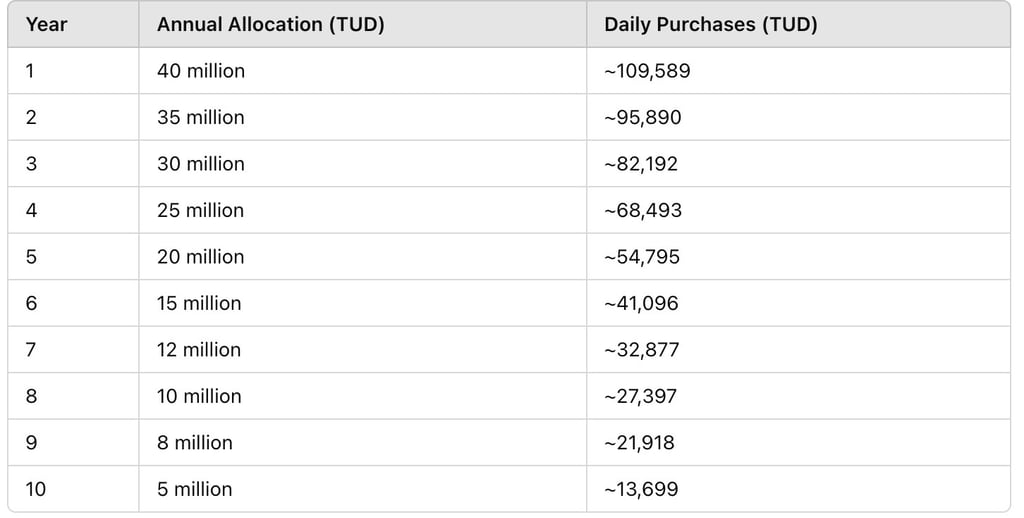
Task: Click the Annual Allocation (TUD) header
Action: pyautogui.click(x=271, y=25)
